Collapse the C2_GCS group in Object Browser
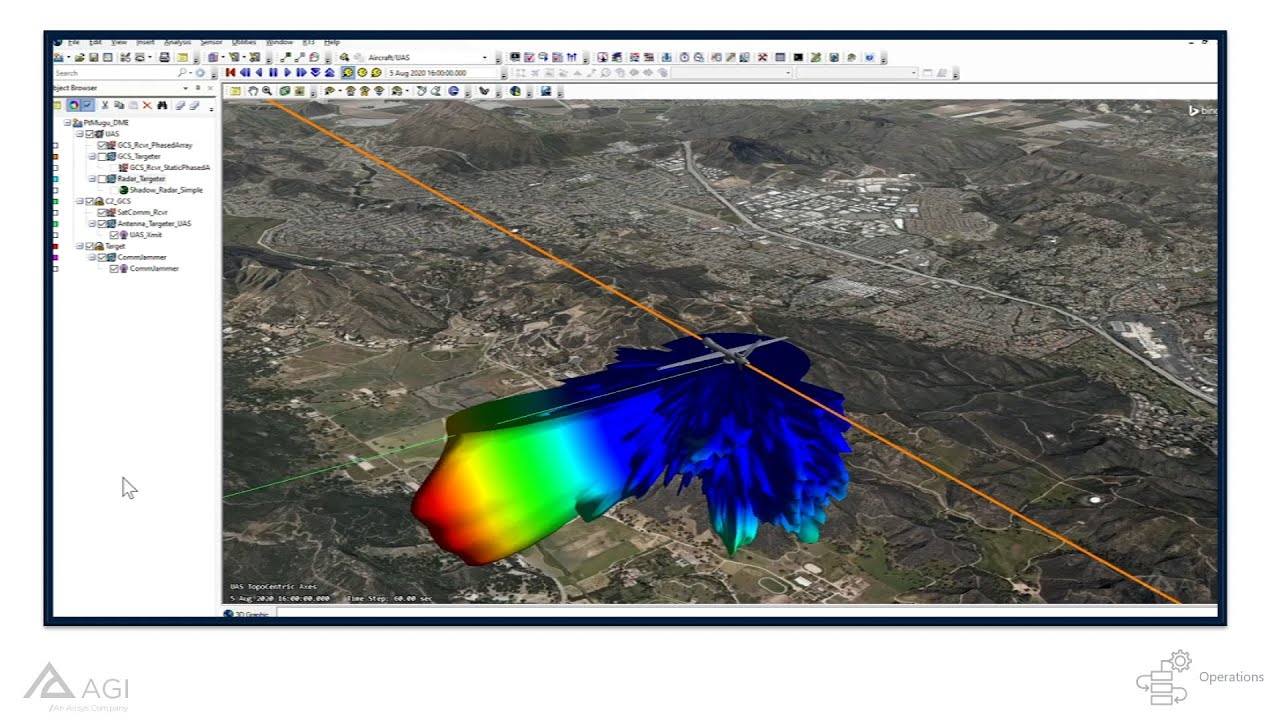This screenshot has width=1280, height=720. point(79,201)
